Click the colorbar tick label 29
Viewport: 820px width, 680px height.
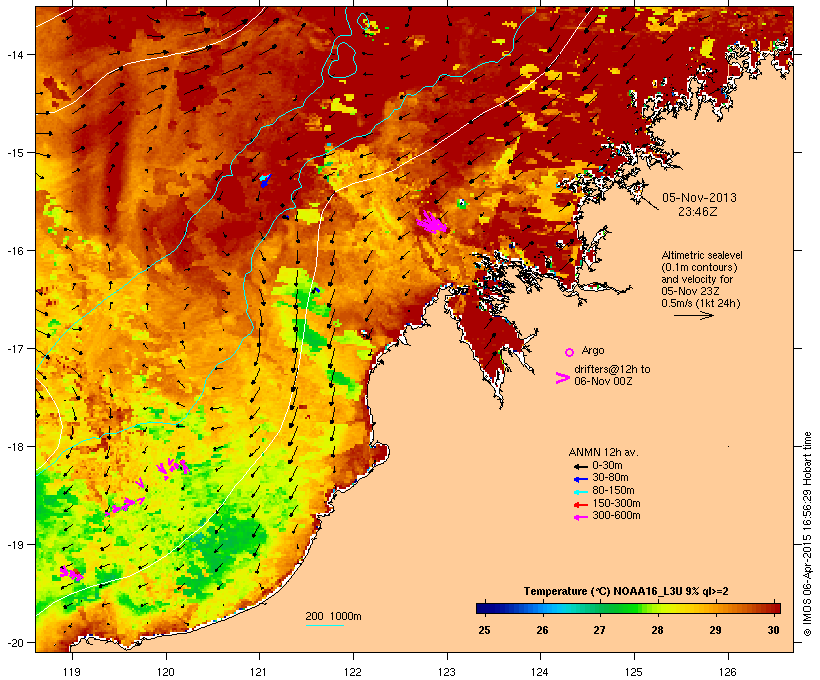[x=715, y=630]
